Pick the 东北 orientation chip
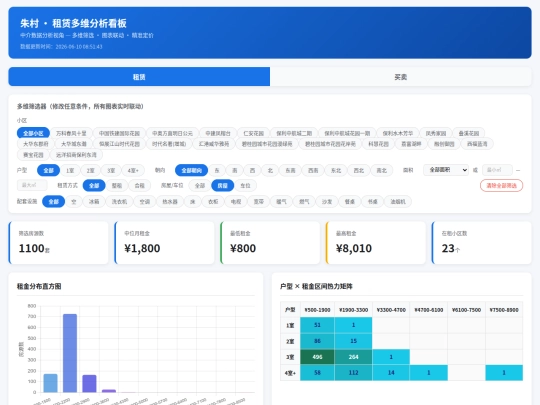Screen dimensions: 540x405 click(336, 170)
